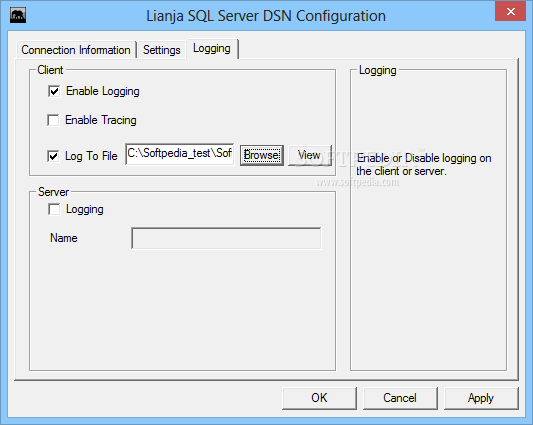Switch to the Connection Information tab
The width and height of the screenshot is (533, 425).
pyautogui.click(x=76, y=50)
